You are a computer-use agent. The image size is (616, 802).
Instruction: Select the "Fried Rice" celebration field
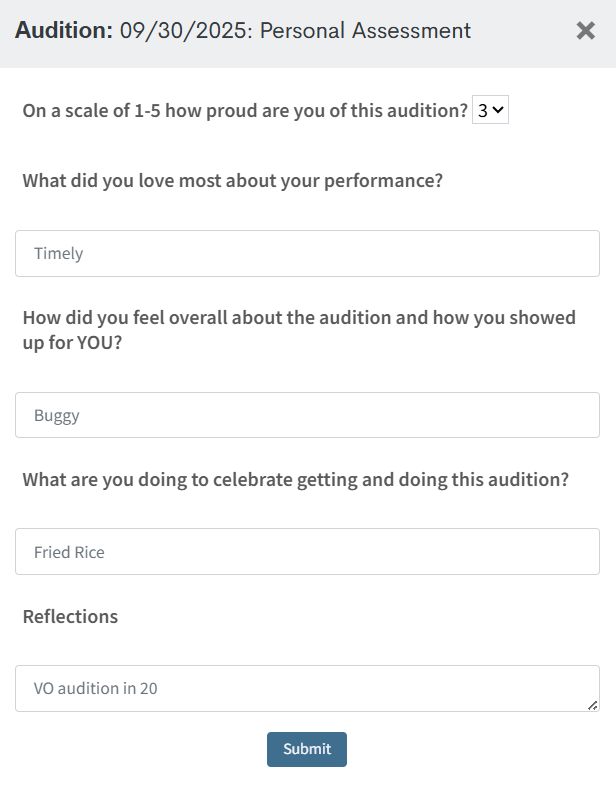pos(307,552)
